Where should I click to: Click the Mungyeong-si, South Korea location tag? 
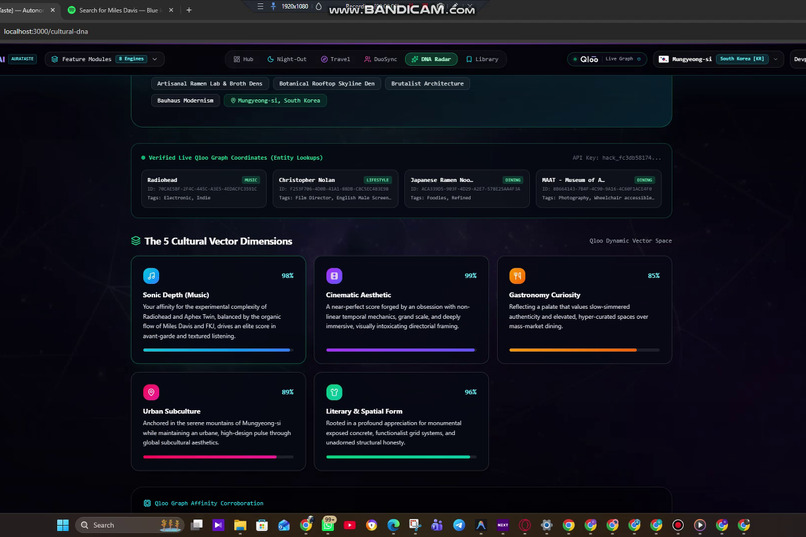(x=275, y=100)
